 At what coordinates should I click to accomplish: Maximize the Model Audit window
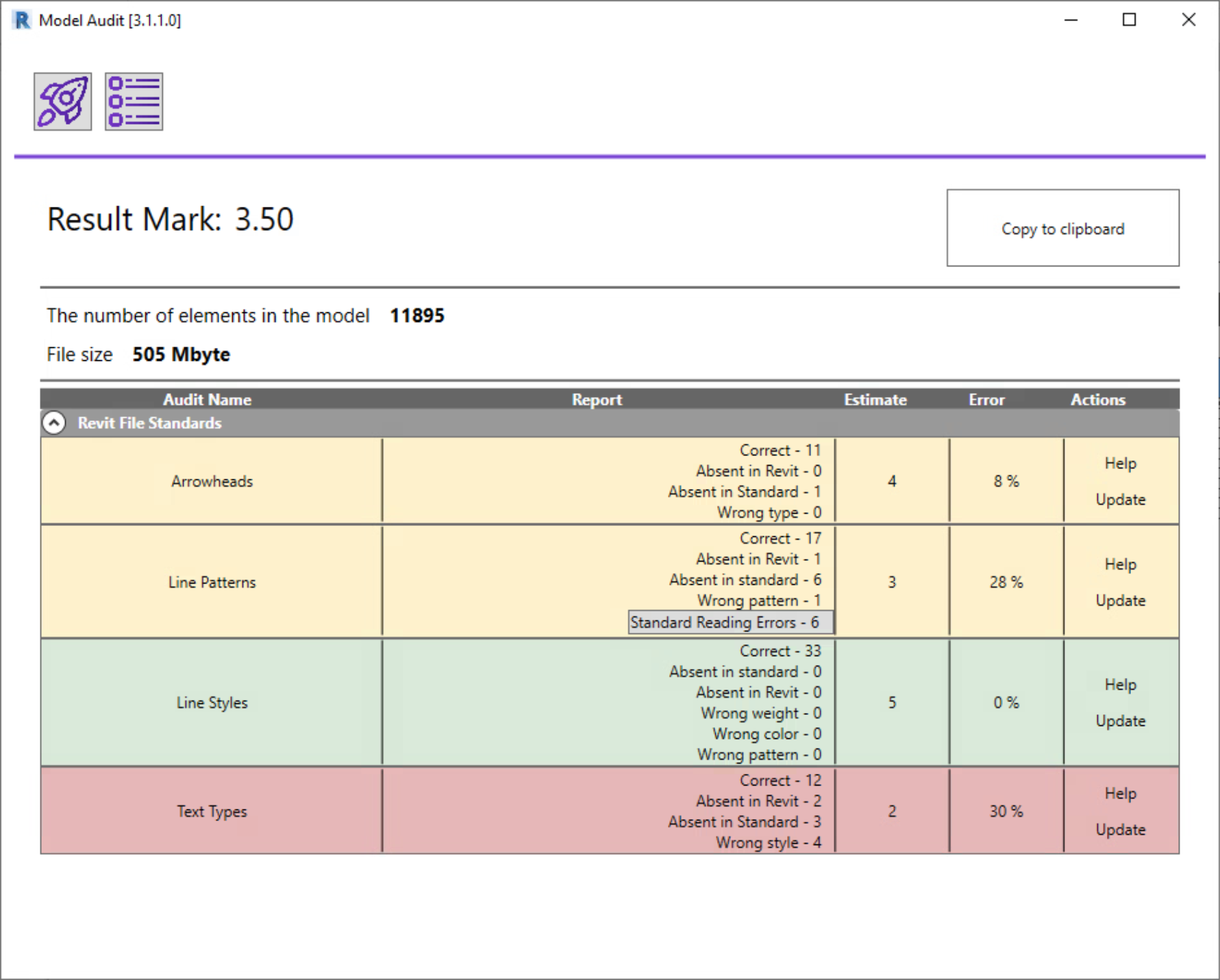click(1129, 20)
